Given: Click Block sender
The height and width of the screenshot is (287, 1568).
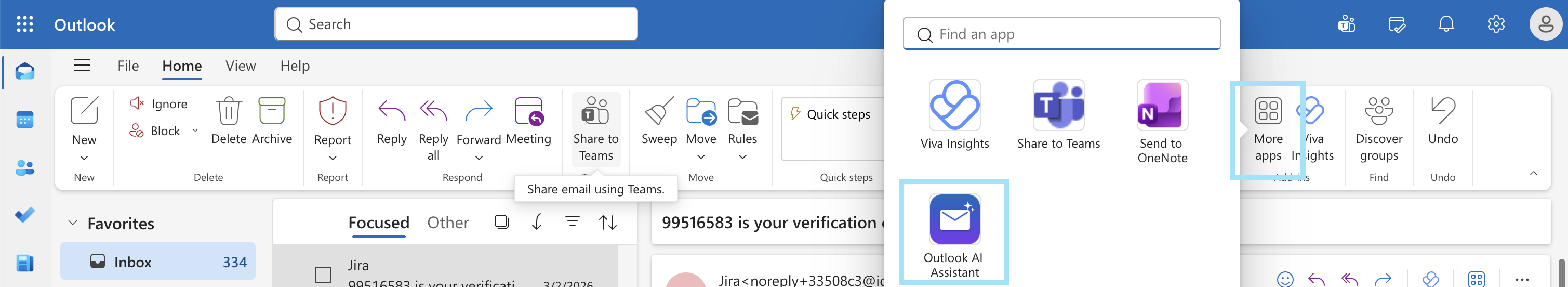Looking at the screenshot, I should pos(155,131).
